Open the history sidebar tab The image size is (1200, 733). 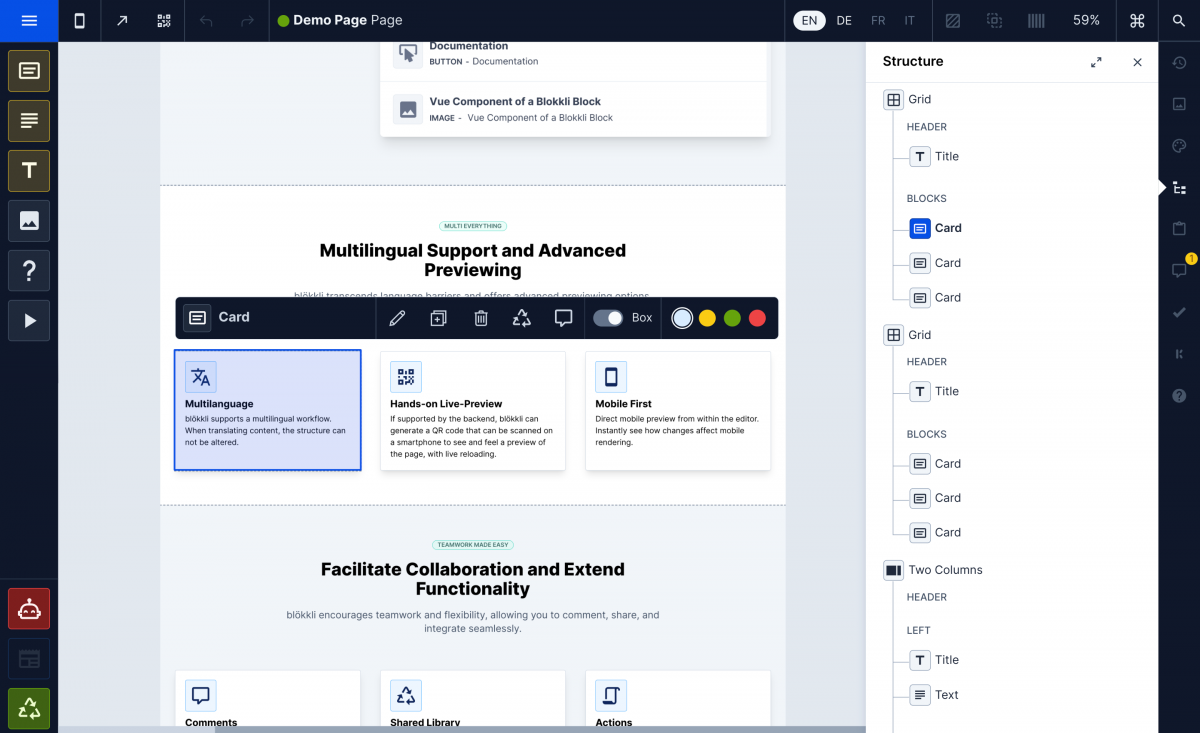pyautogui.click(x=1179, y=63)
